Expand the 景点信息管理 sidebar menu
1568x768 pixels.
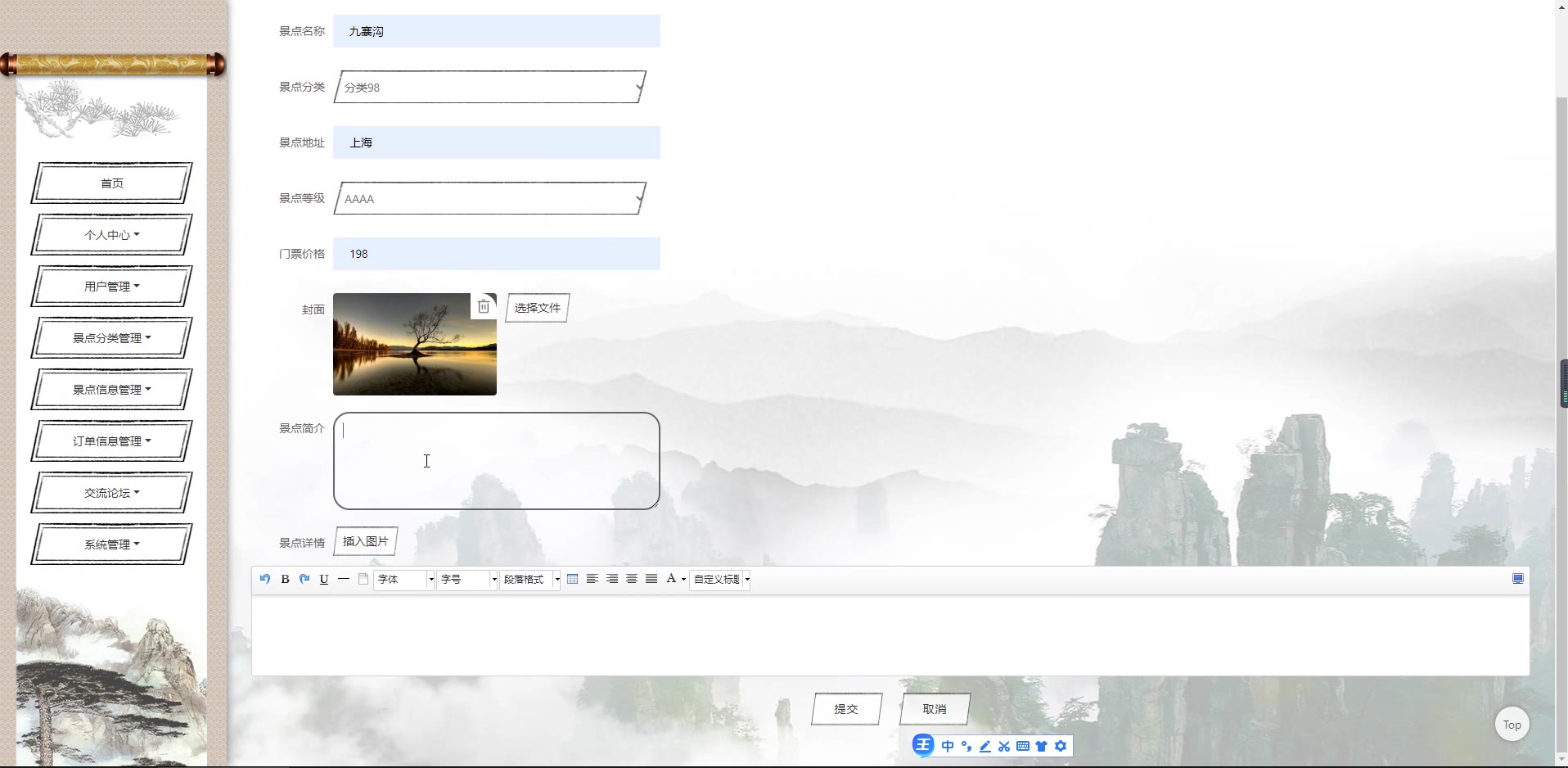click(111, 390)
